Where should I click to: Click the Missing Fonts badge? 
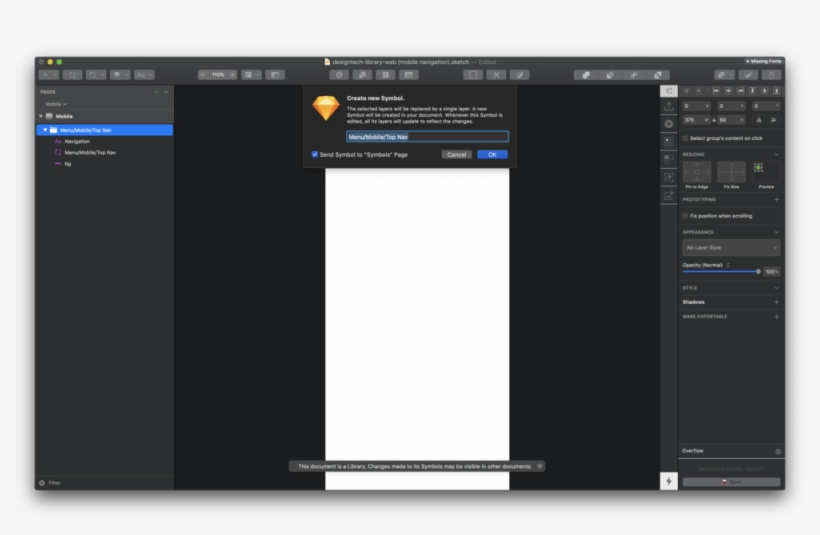pyautogui.click(x=763, y=61)
